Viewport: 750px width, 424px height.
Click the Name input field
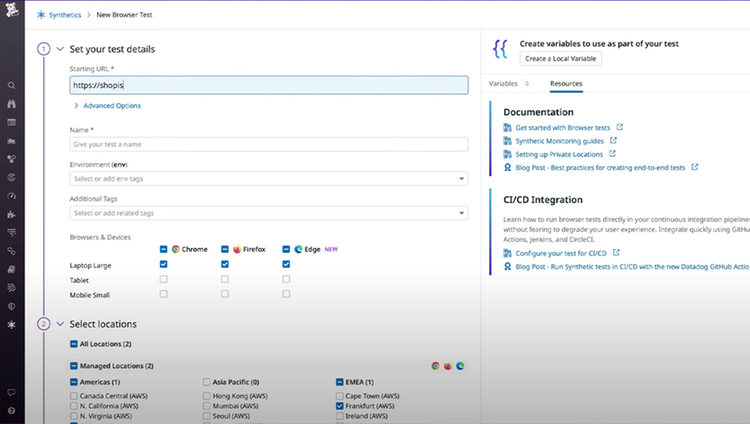tap(269, 144)
